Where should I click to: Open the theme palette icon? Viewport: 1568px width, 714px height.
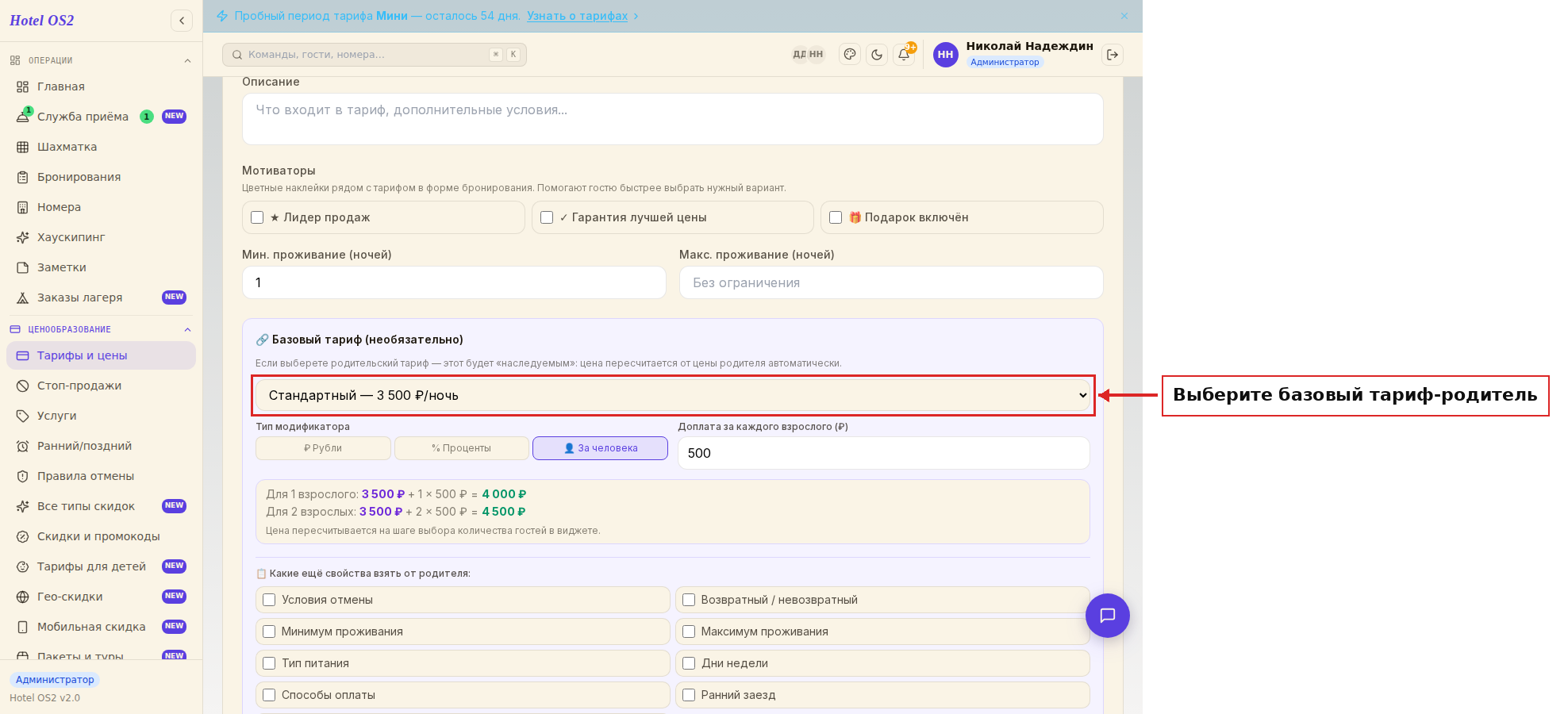tap(850, 55)
